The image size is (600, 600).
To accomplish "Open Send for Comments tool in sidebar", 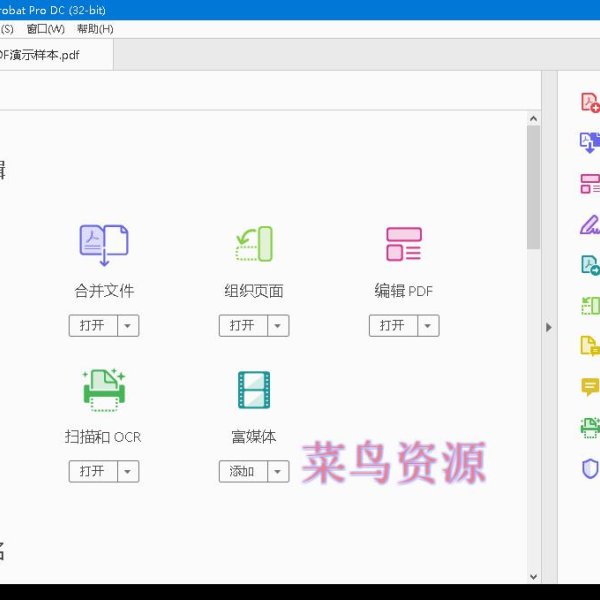I will click(590, 346).
